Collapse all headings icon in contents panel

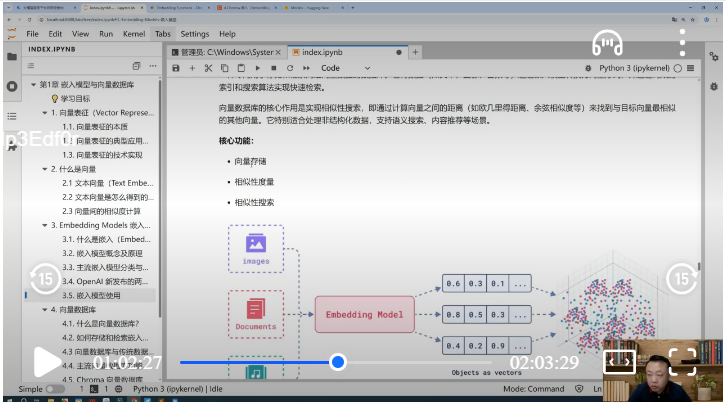pyautogui.click(x=136, y=66)
